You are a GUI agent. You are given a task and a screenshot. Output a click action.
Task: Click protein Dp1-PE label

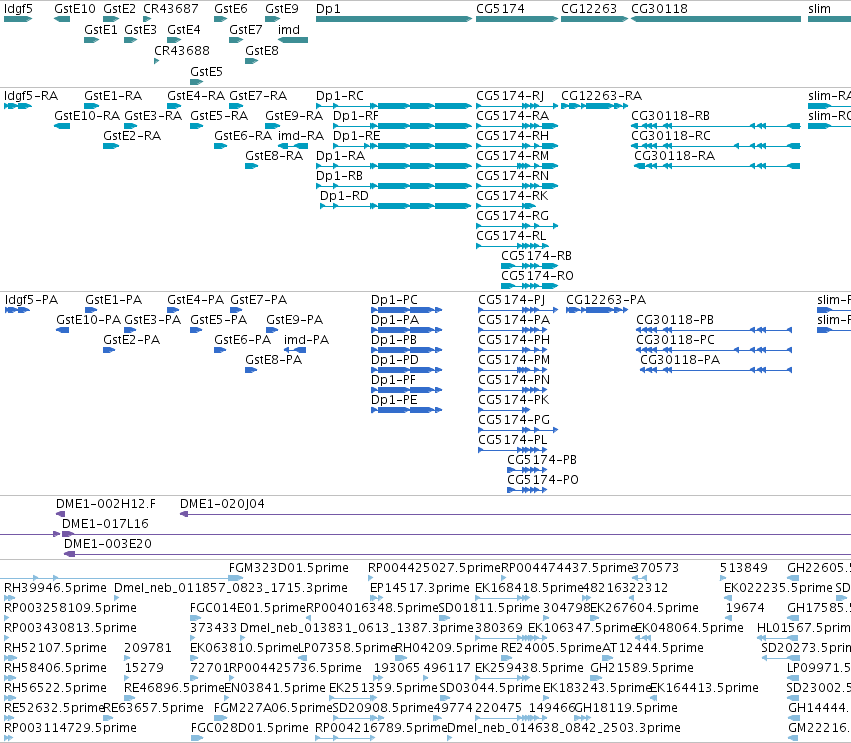[x=395, y=399]
